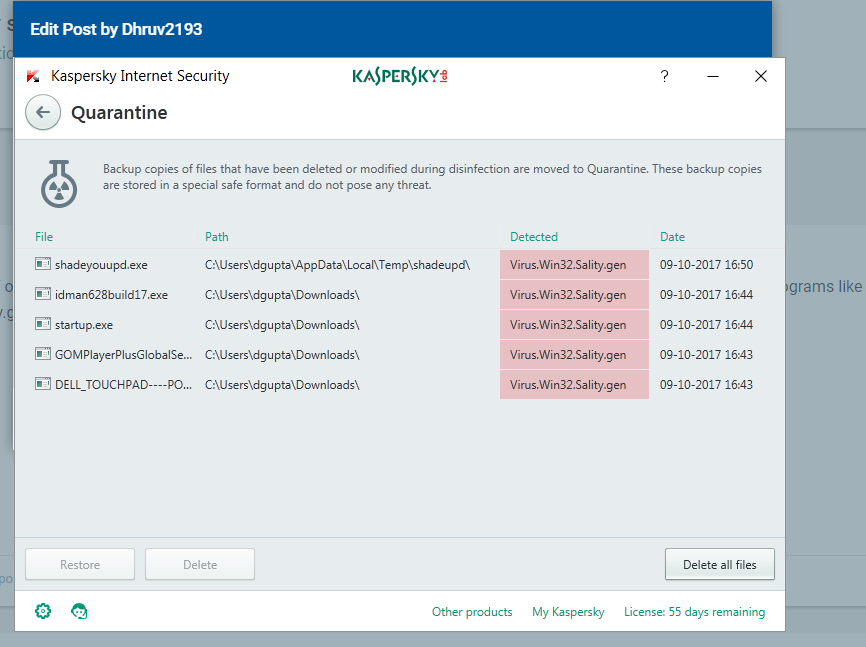The image size is (866, 647).
Task: Open the support agent face icon
Action: 80,611
